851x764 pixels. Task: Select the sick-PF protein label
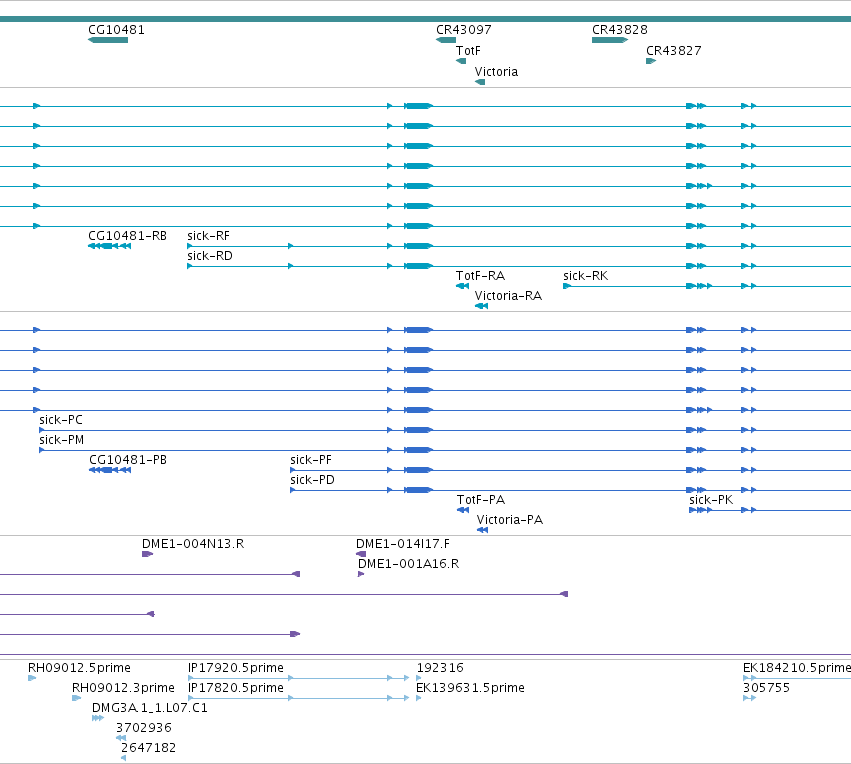pos(311,460)
